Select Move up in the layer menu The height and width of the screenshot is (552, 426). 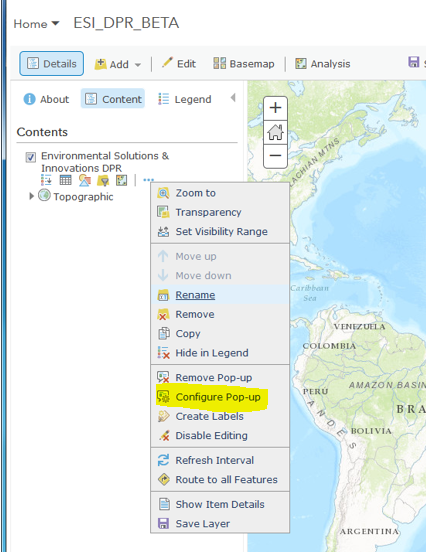(x=220, y=256)
